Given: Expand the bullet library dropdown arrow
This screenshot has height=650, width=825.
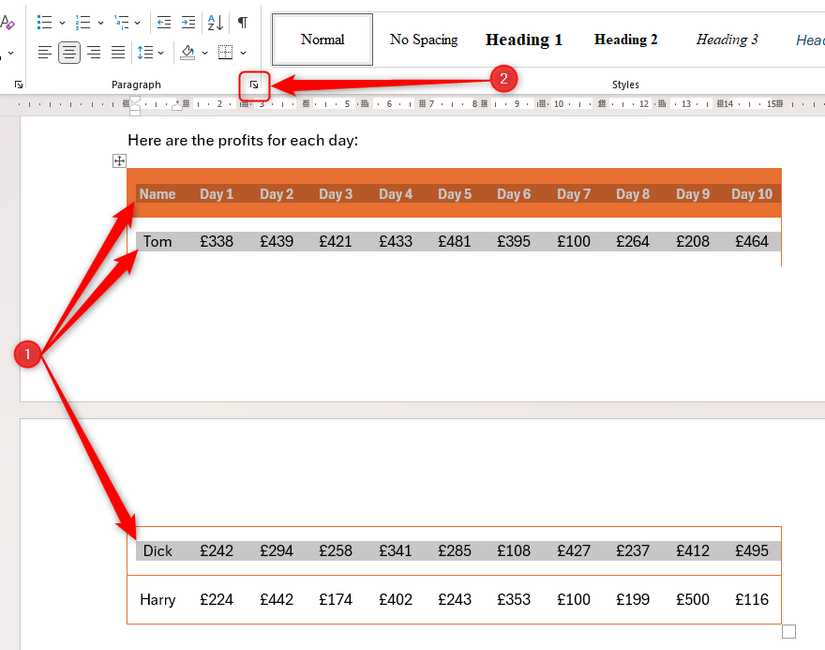Looking at the screenshot, I should [x=61, y=21].
